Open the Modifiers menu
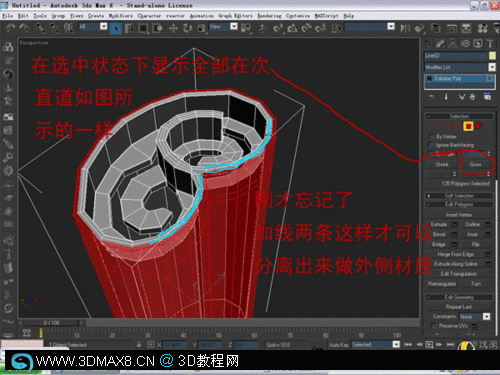Screen dimensions: 500x375 click(120, 16)
